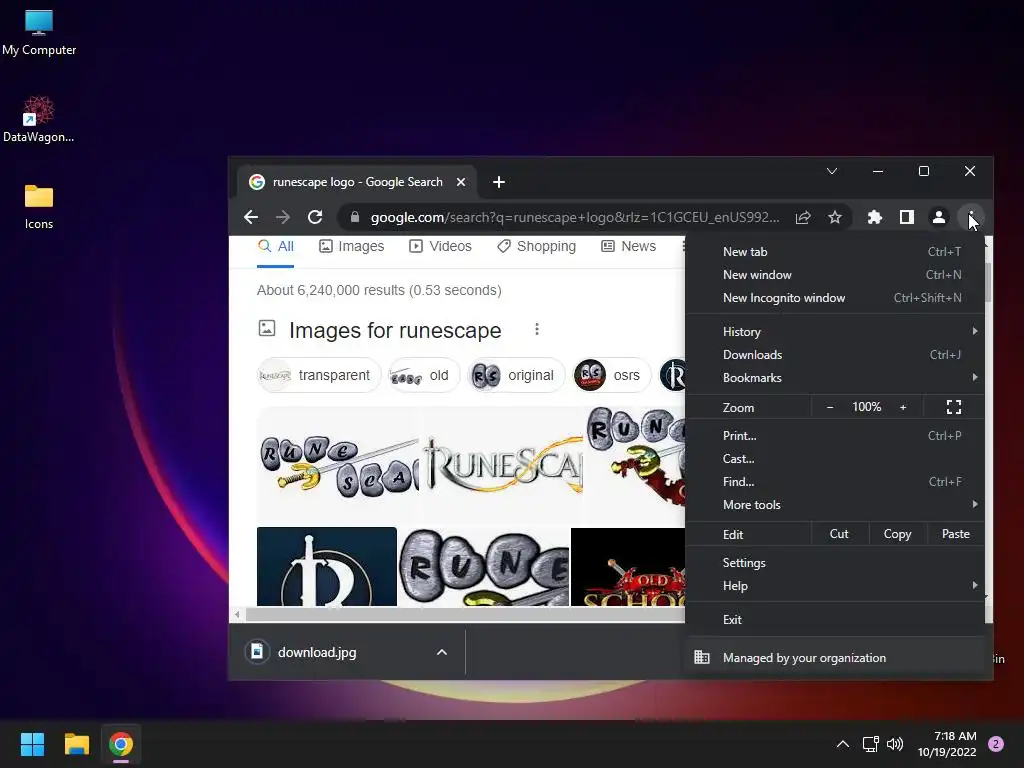1024x768 pixels.
Task: Click the address bar URL field
Action: (x=575, y=217)
